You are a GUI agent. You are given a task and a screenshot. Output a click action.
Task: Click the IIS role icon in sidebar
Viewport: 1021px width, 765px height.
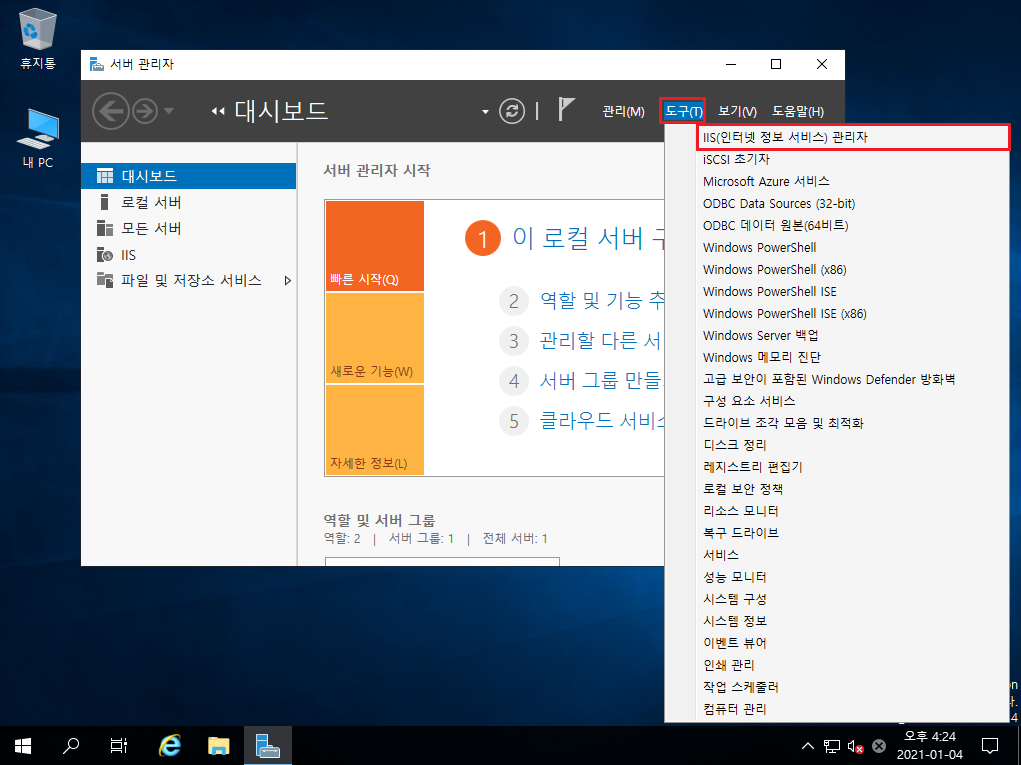coord(104,255)
